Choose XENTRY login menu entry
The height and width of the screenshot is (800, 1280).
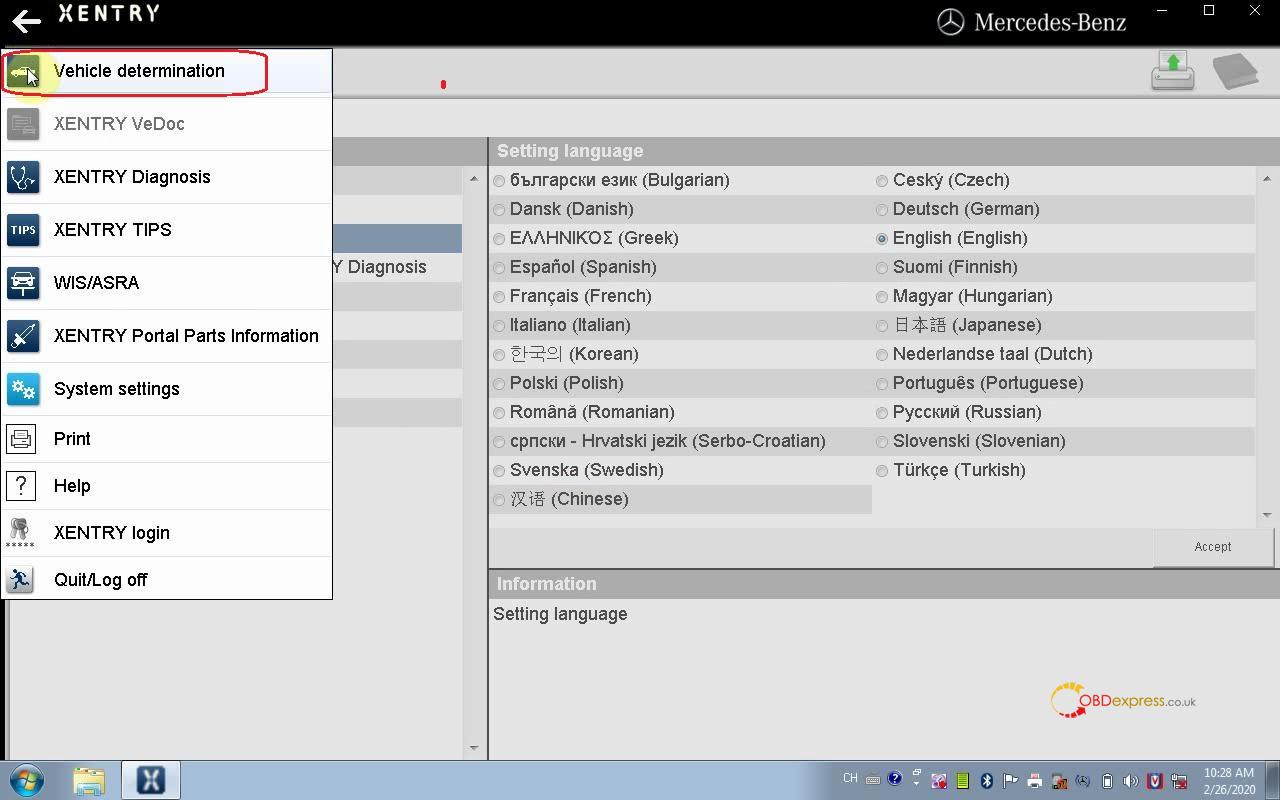coord(166,533)
